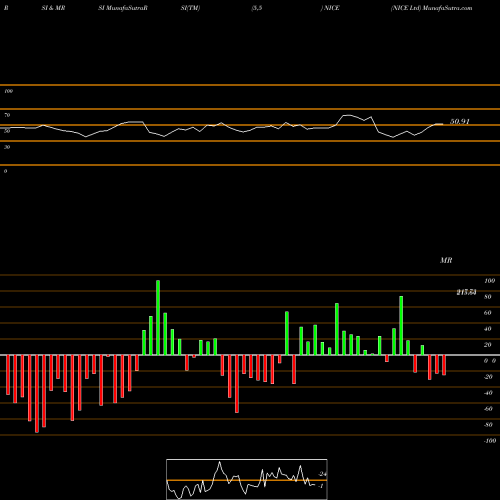This screenshot has width=500, height=500.
Task: Click the -60 label on histogram axis
Action: 488,409
